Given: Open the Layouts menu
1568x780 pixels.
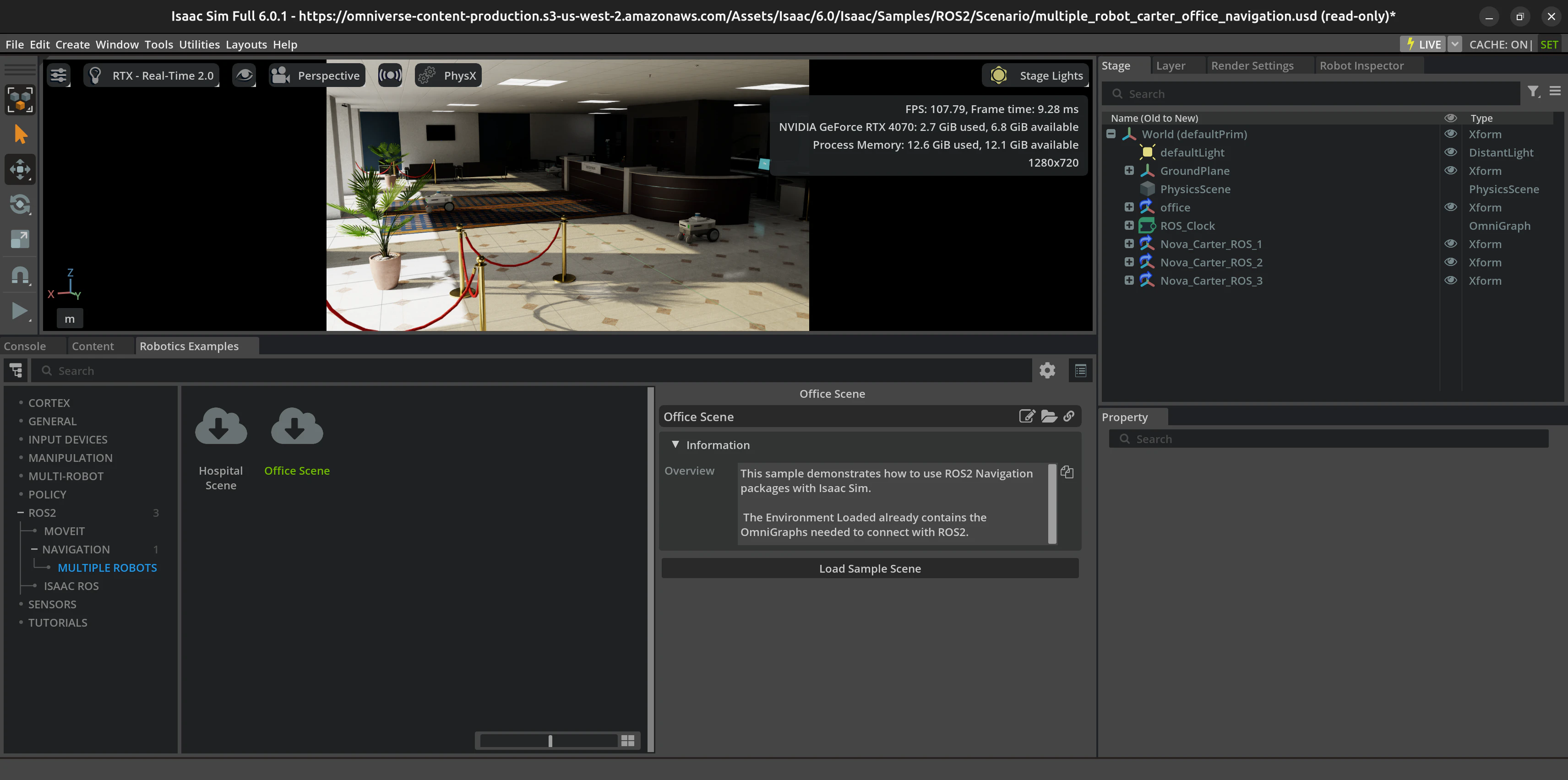Looking at the screenshot, I should point(246,44).
